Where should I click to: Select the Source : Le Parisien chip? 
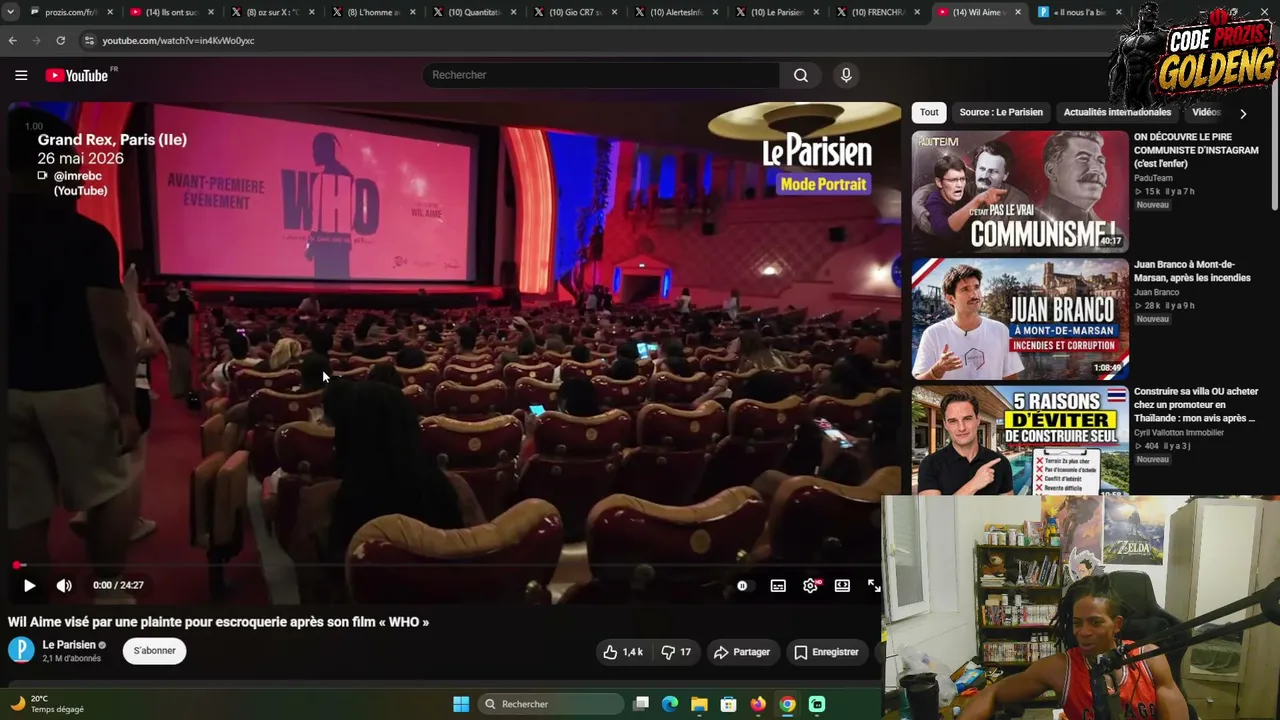tap(1001, 112)
